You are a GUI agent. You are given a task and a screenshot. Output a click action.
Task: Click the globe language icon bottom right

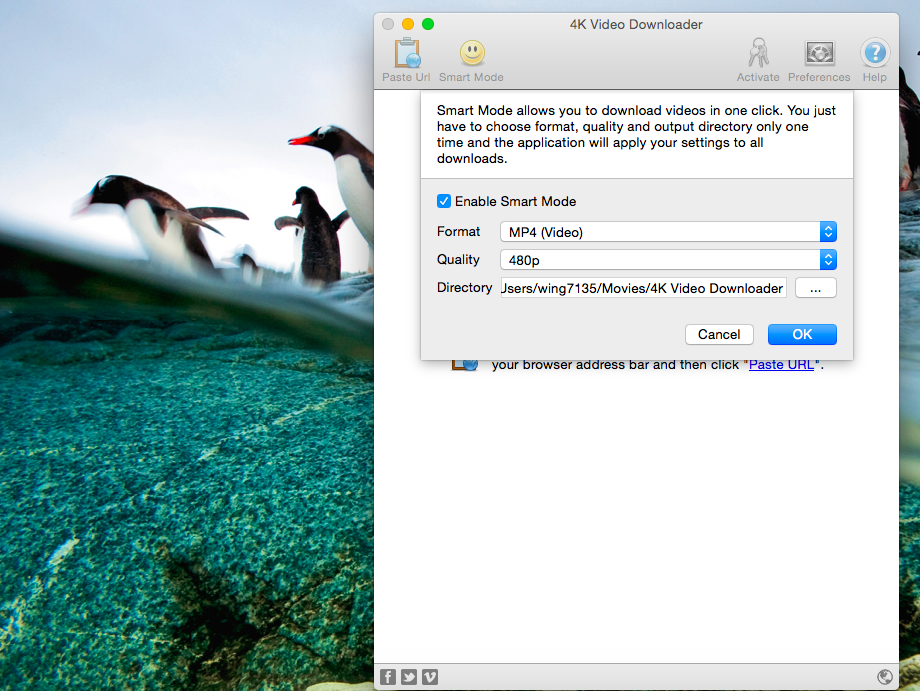coord(884,676)
